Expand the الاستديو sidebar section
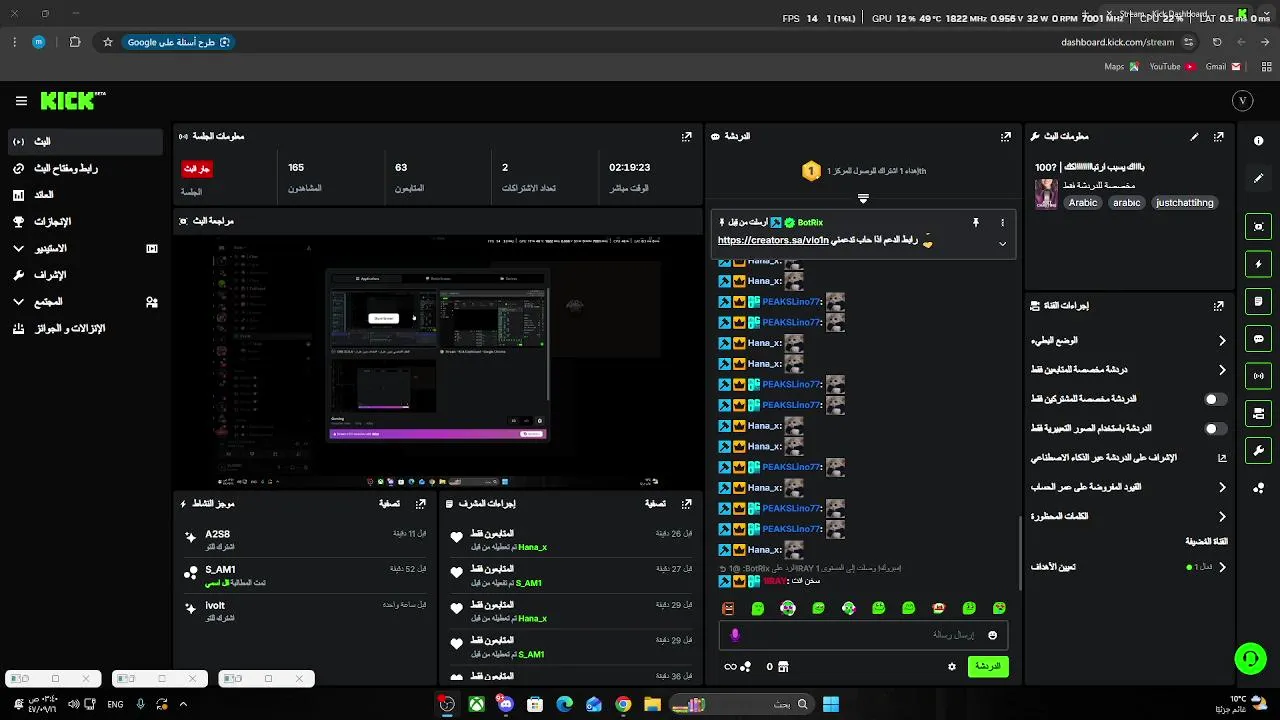This screenshot has height=720, width=1280. click(85, 248)
